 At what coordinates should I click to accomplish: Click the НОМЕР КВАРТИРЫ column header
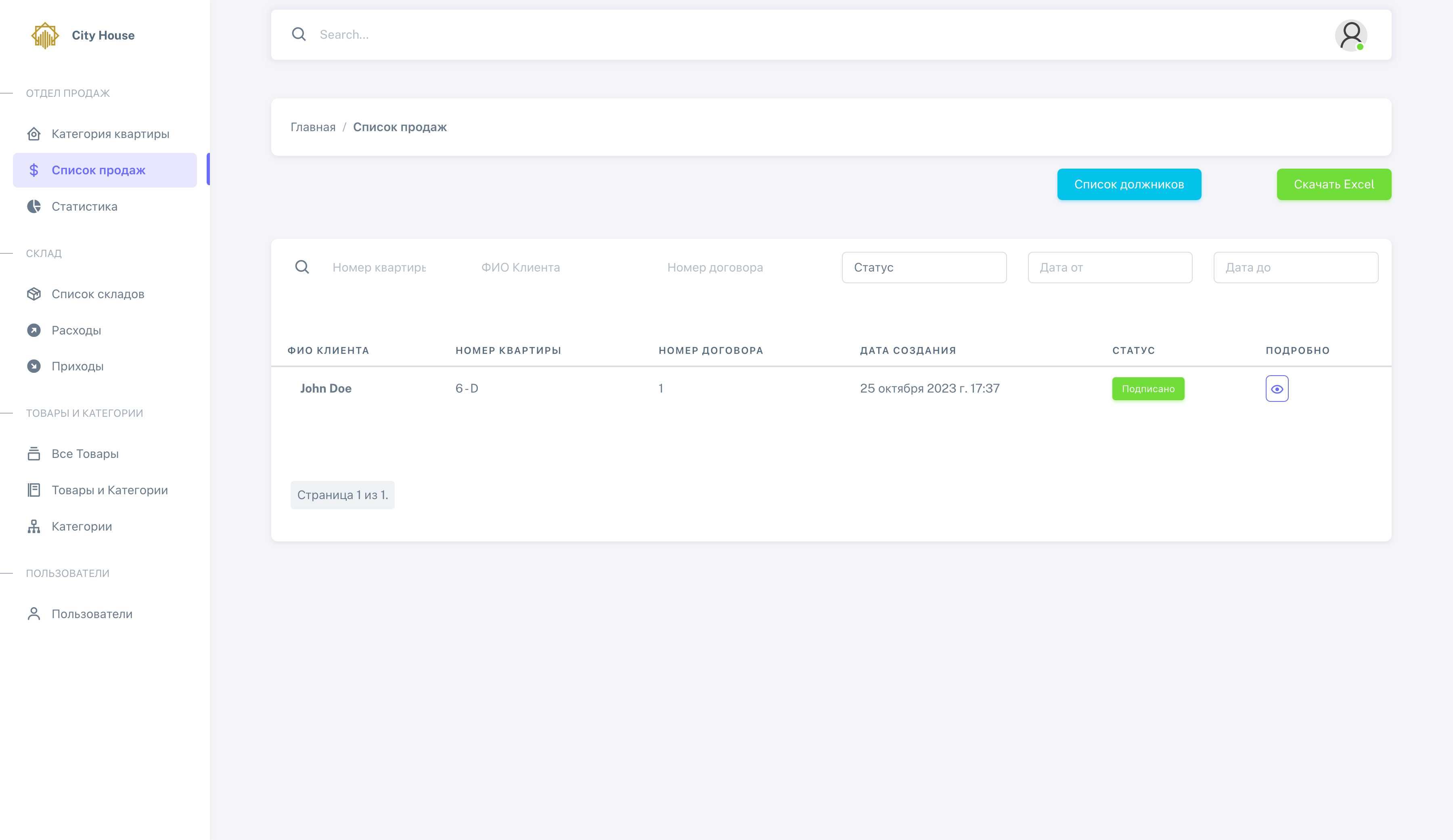tap(509, 351)
